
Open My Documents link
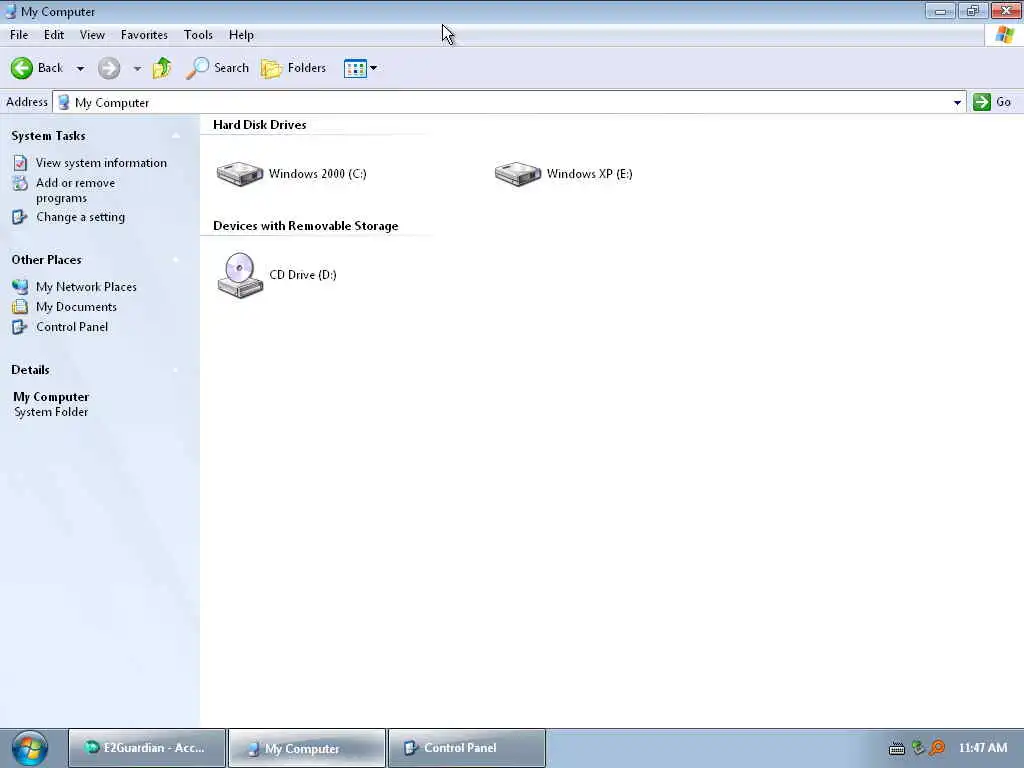76,307
